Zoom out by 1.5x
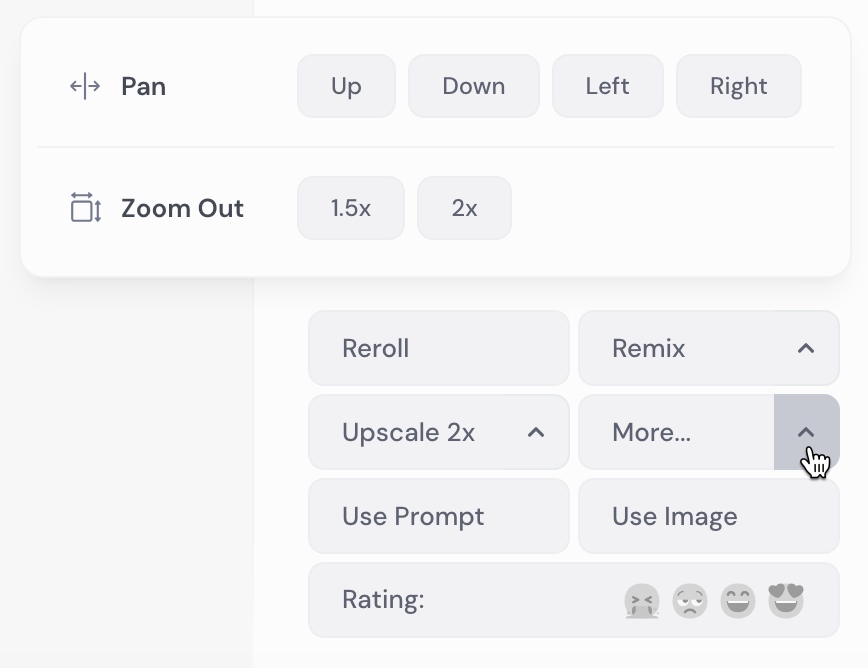This screenshot has width=868, height=668. pyautogui.click(x=350, y=208)
